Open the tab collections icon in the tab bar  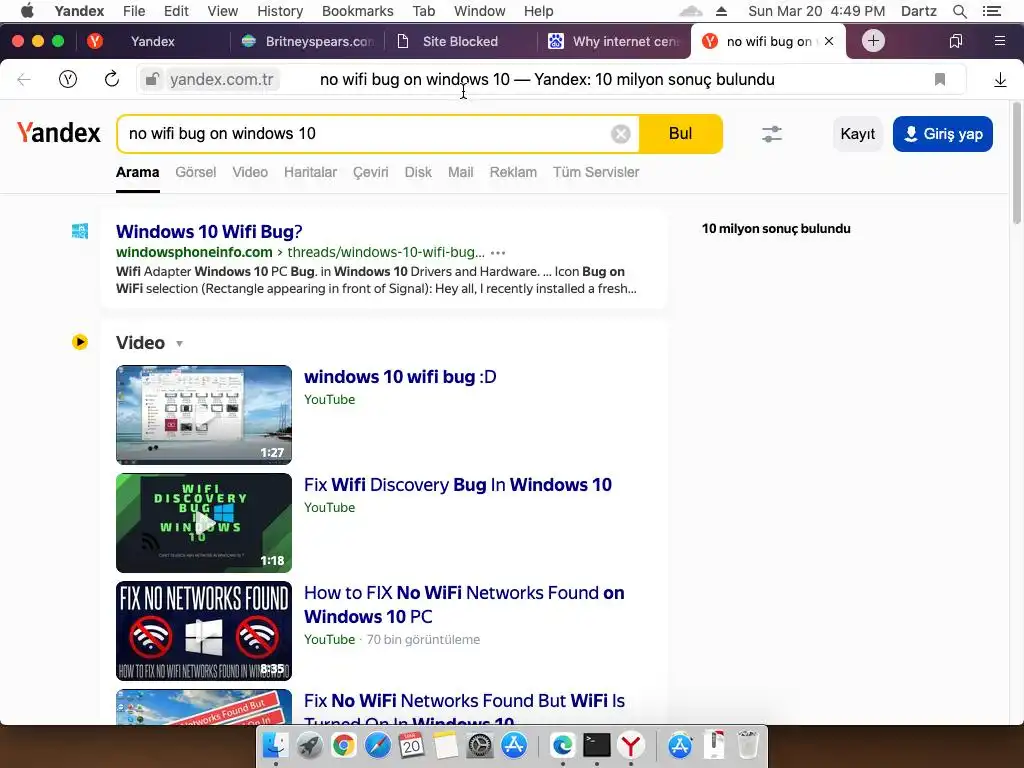[x=955, y=41]
